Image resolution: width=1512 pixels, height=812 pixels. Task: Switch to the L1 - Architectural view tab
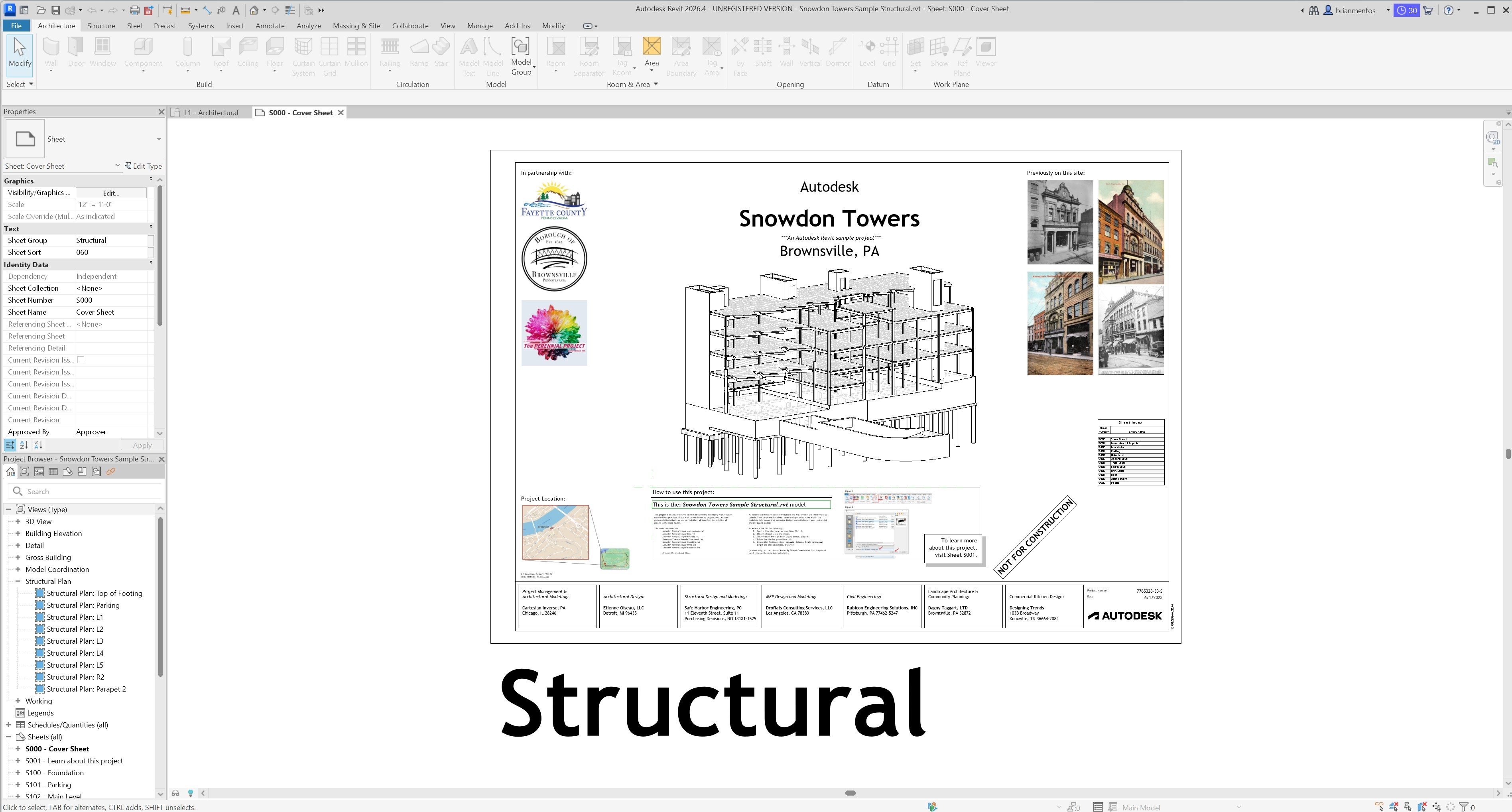pyautogui.click(x=210, y=113)
